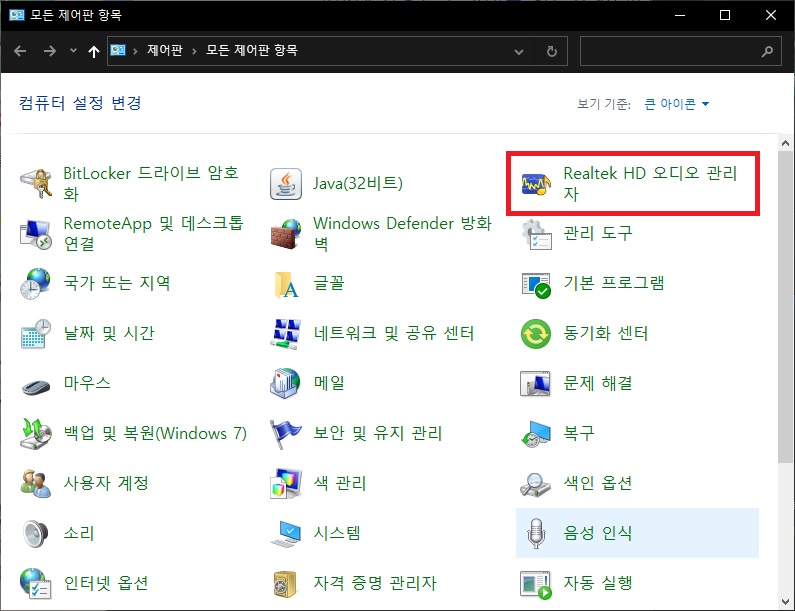Open the 자동 실행 autoplay icon
Screen dimensions: 795x611
[536, 584]
